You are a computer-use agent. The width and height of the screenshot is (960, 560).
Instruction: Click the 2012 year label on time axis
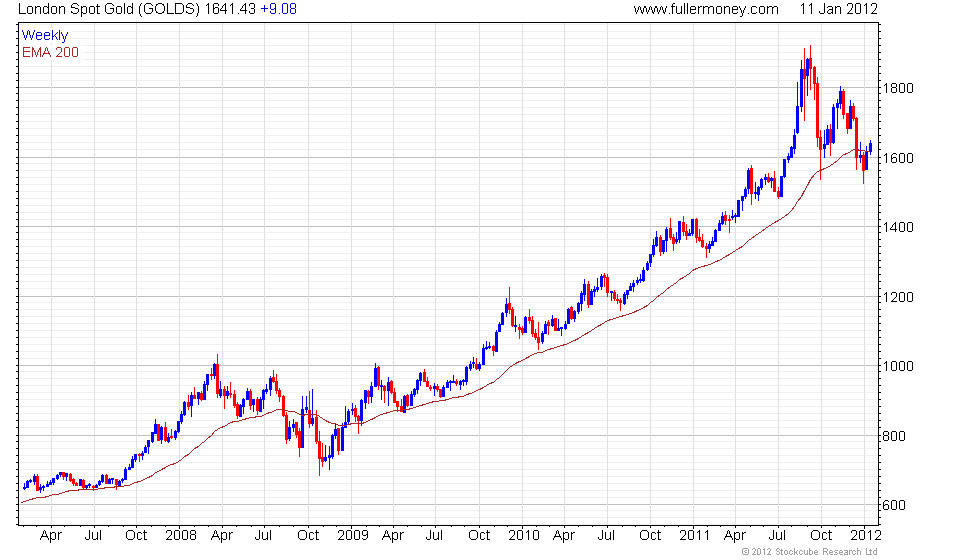pos(866,535)
